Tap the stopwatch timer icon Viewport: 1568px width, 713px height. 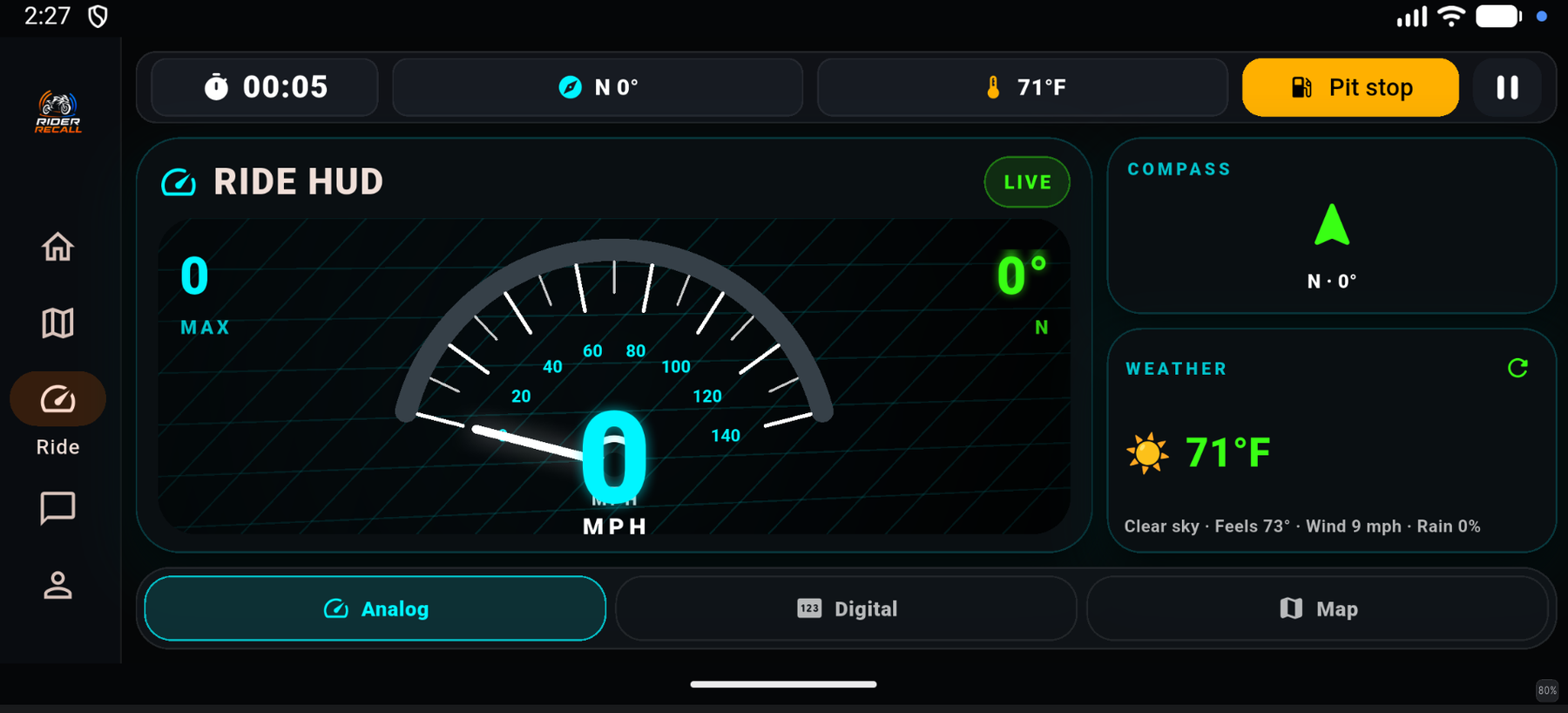(216, 87)
